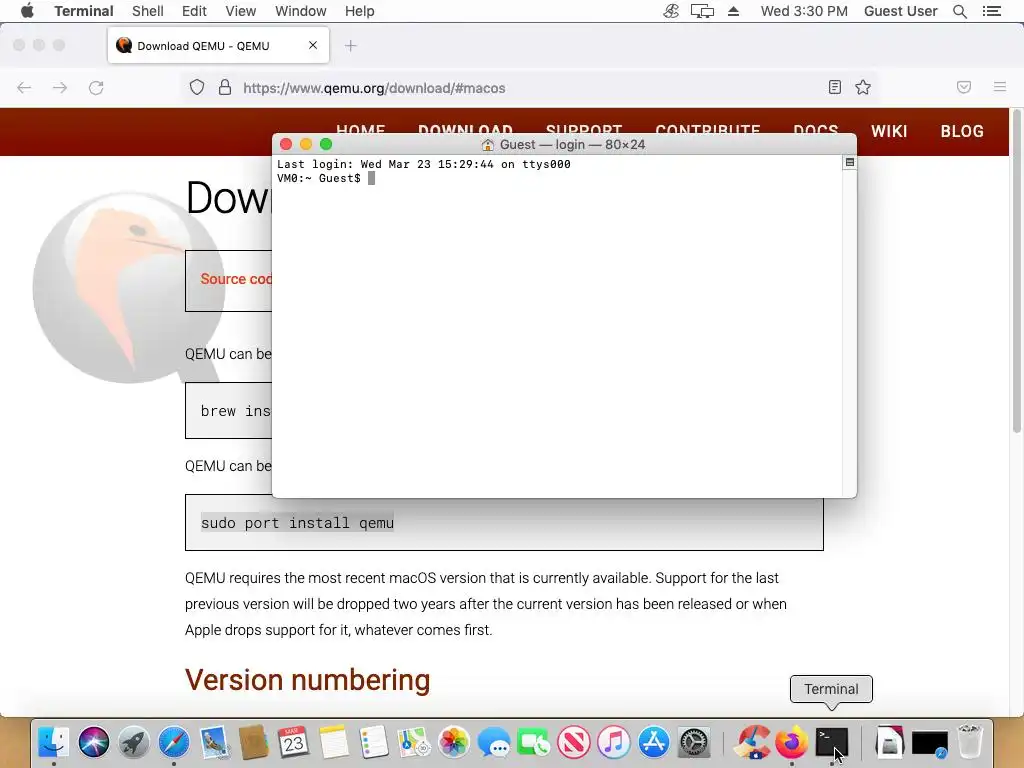
Task: Click the eject icon in menu bar
Action: pyautogui.click(x=733, y=11)
